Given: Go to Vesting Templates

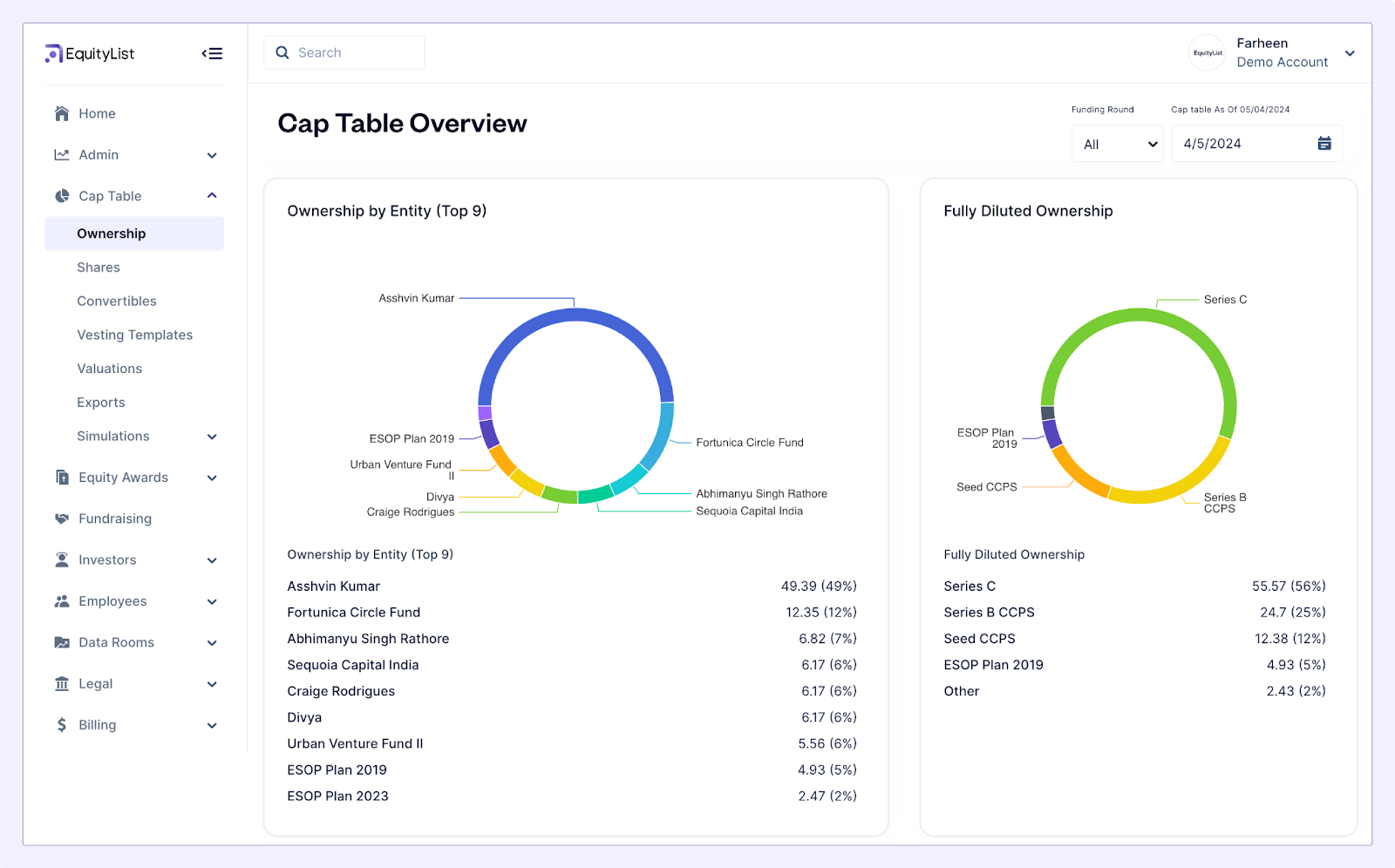Looking at the screenshot, I should 135,335.
